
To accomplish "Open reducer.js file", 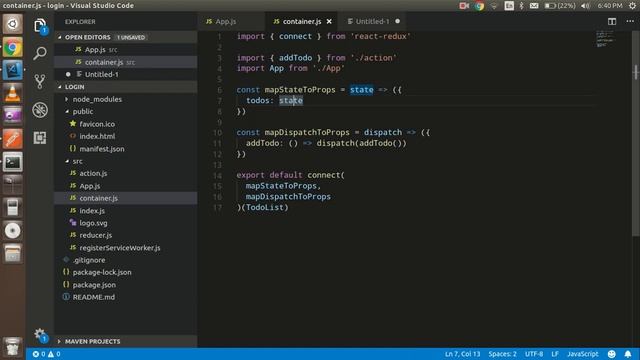I will [x=126, y=236].
